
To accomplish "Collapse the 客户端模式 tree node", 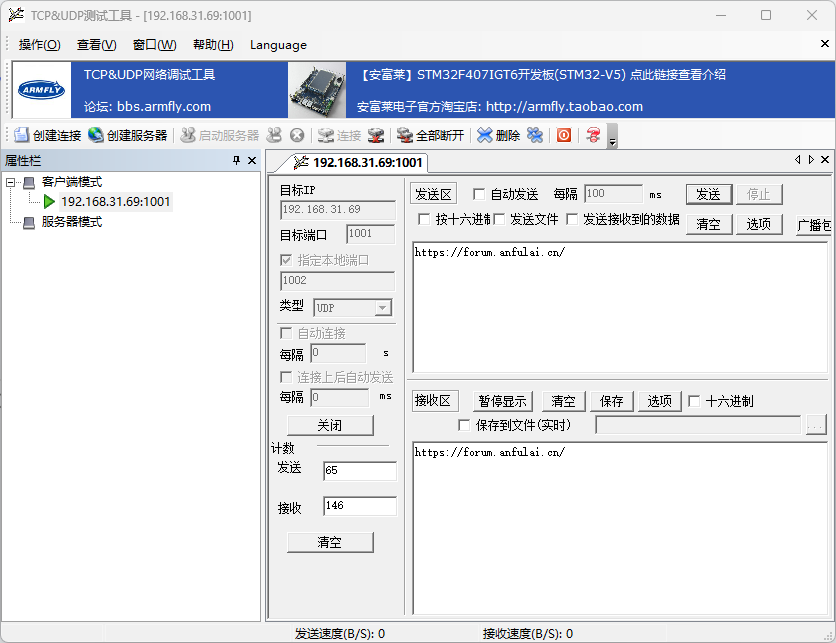I will (11, 182).
